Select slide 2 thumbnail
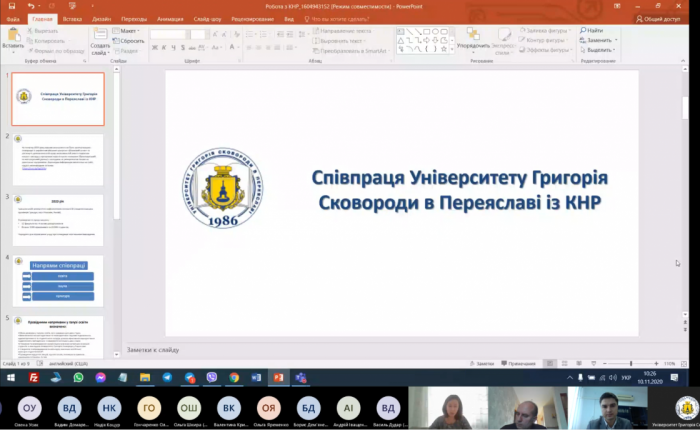The height and width of the screenshot is (430, 700). click(58, 159)
